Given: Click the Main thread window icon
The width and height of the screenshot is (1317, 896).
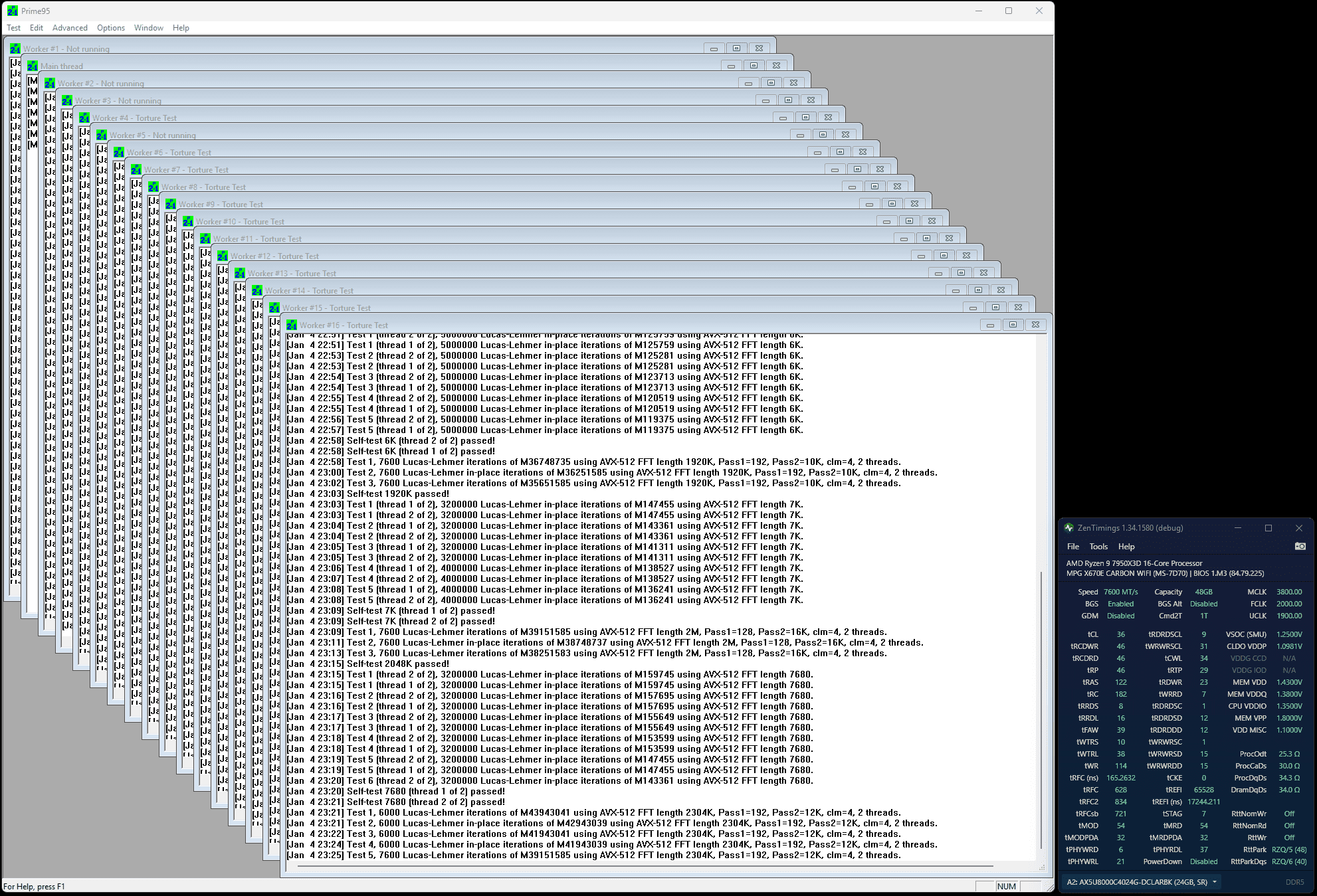Looking at the screenshot, I should (32, 66).
